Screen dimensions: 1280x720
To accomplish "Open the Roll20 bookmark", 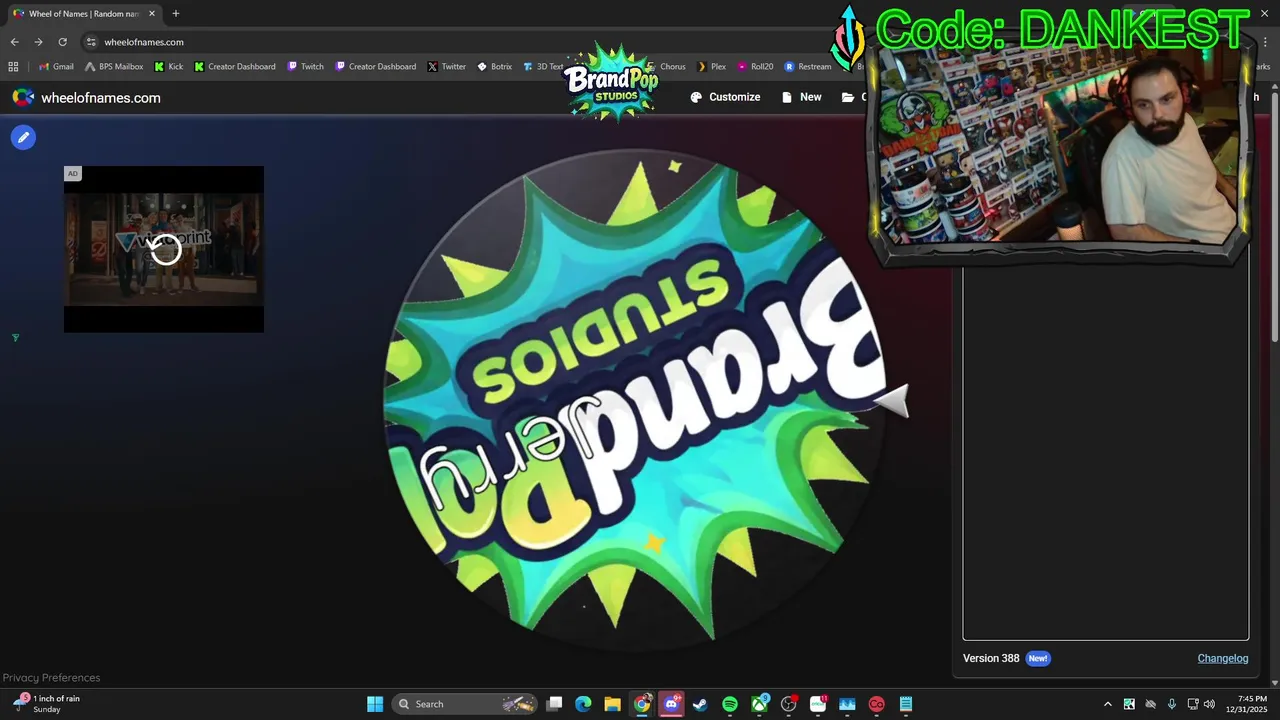I will 755,66.
